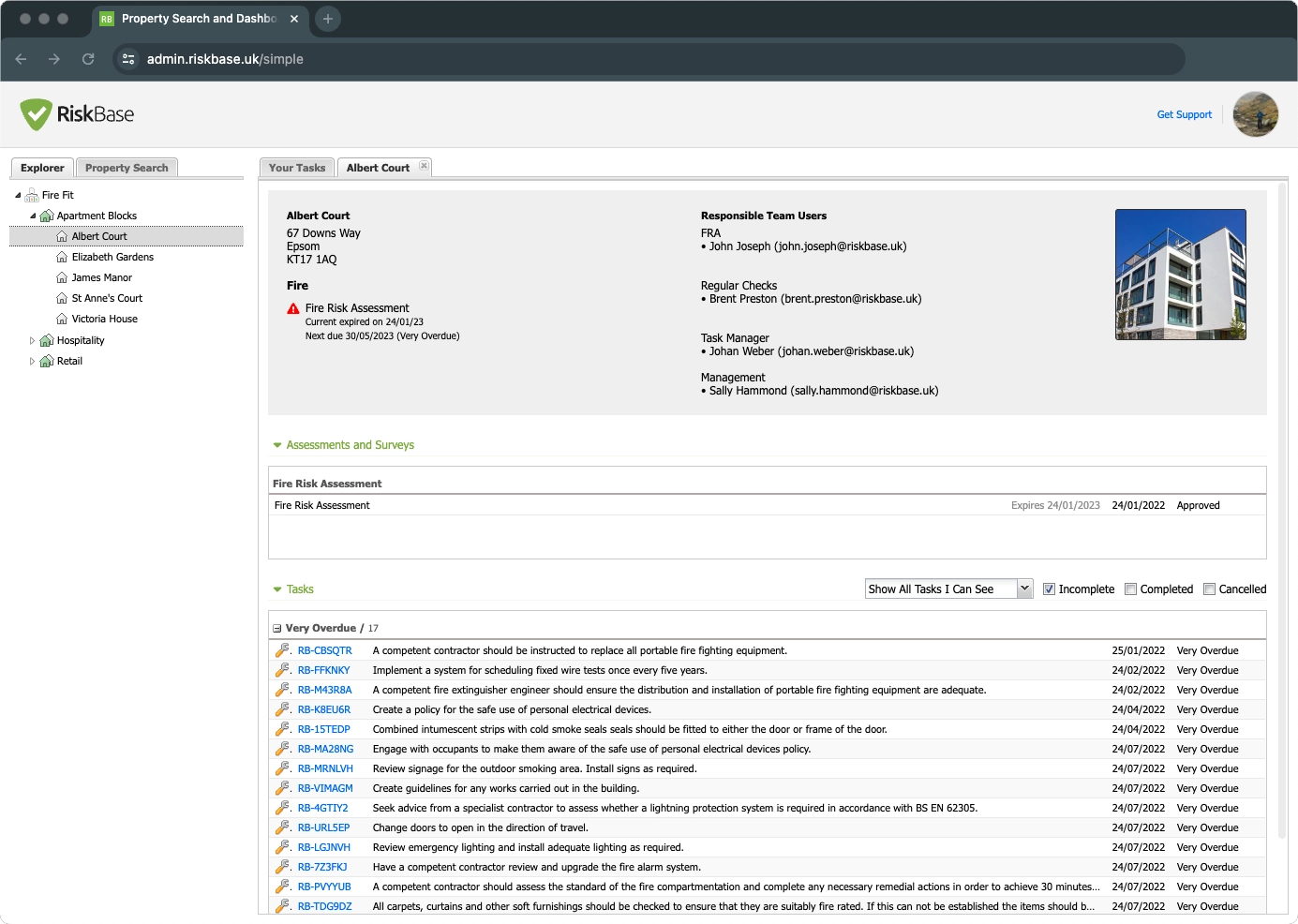Select the Property Search browser tab
The height and width of the screenshot is (924, 1298).
pos(200,19)
